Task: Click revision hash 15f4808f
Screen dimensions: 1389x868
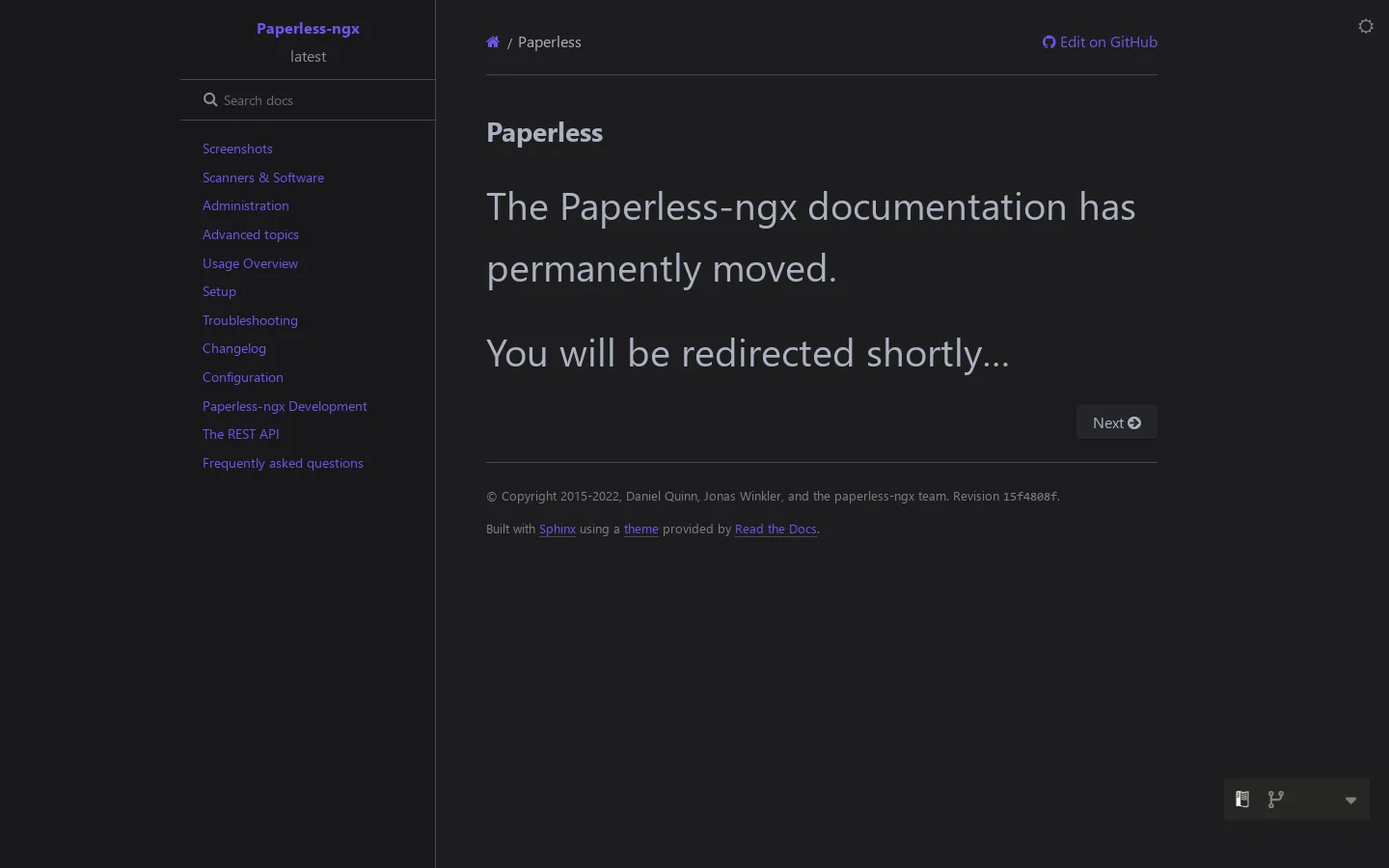Action: click(1030, 497)
